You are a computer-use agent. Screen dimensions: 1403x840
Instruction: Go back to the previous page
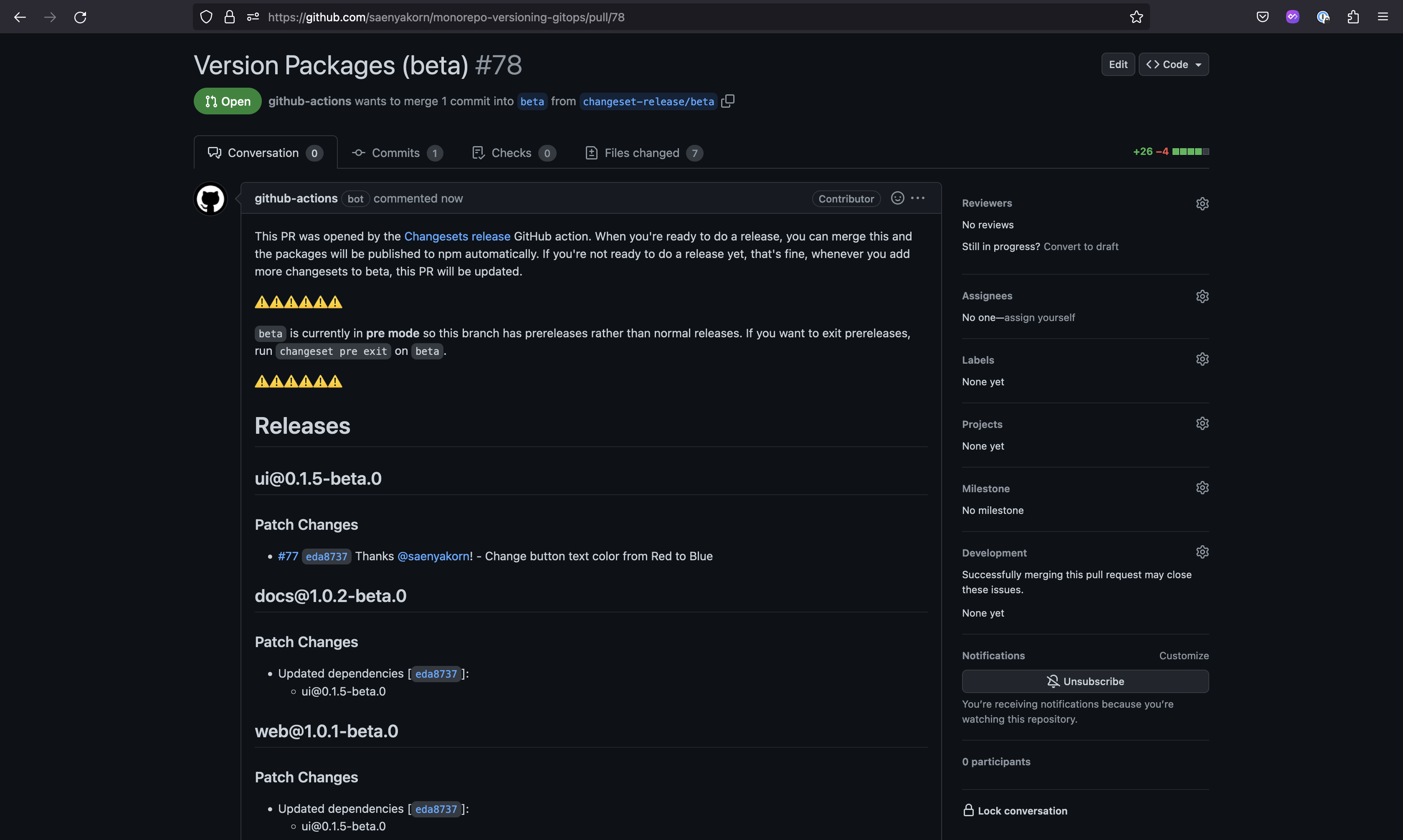point(20,17)
